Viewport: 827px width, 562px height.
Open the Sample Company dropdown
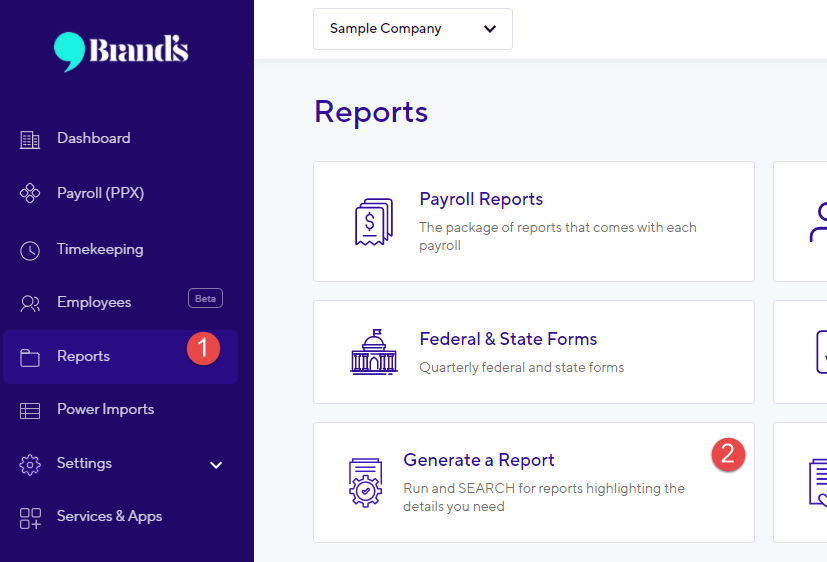(x=412, y=29)
